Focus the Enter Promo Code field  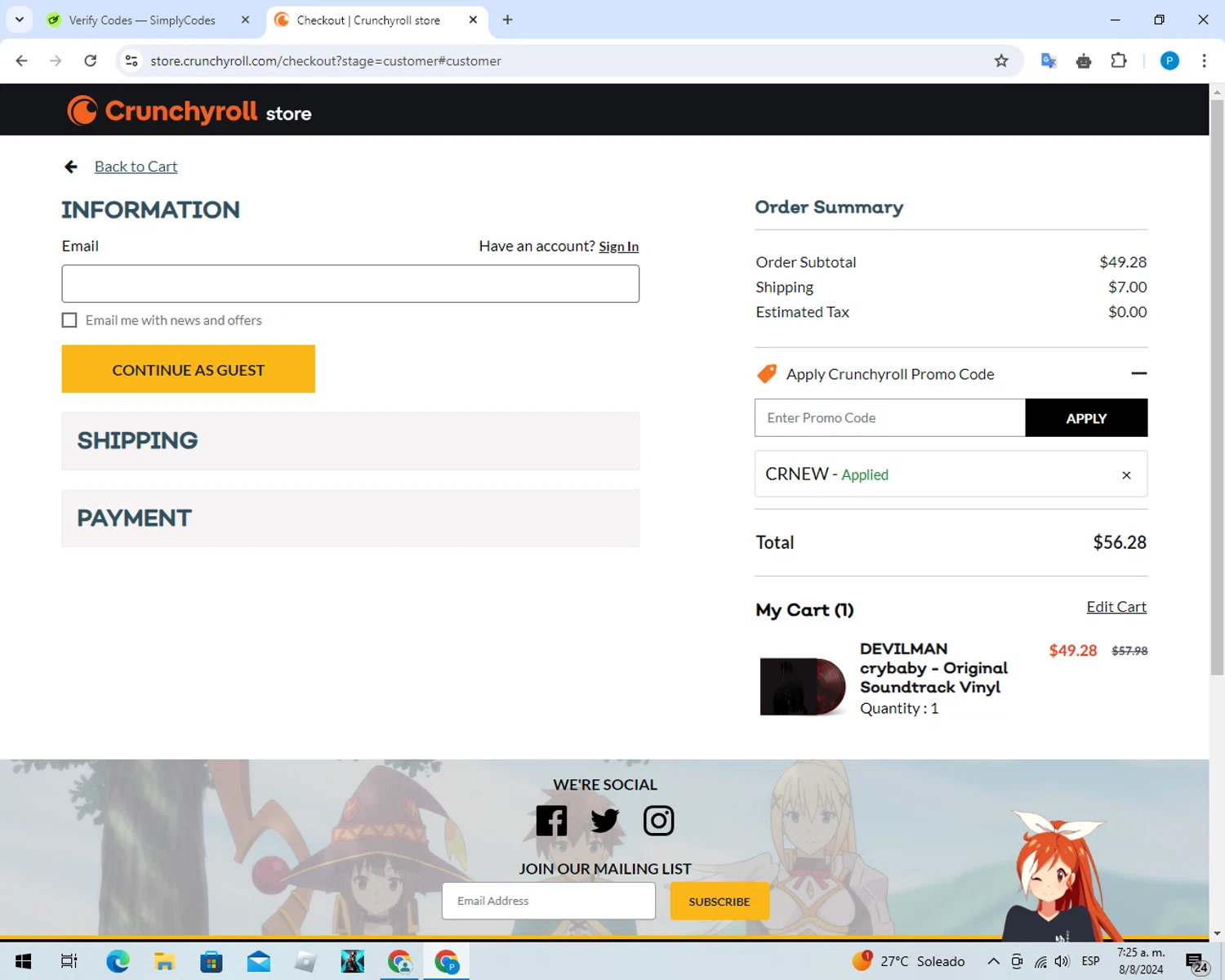pyautogui.click(x=890, y=418)
